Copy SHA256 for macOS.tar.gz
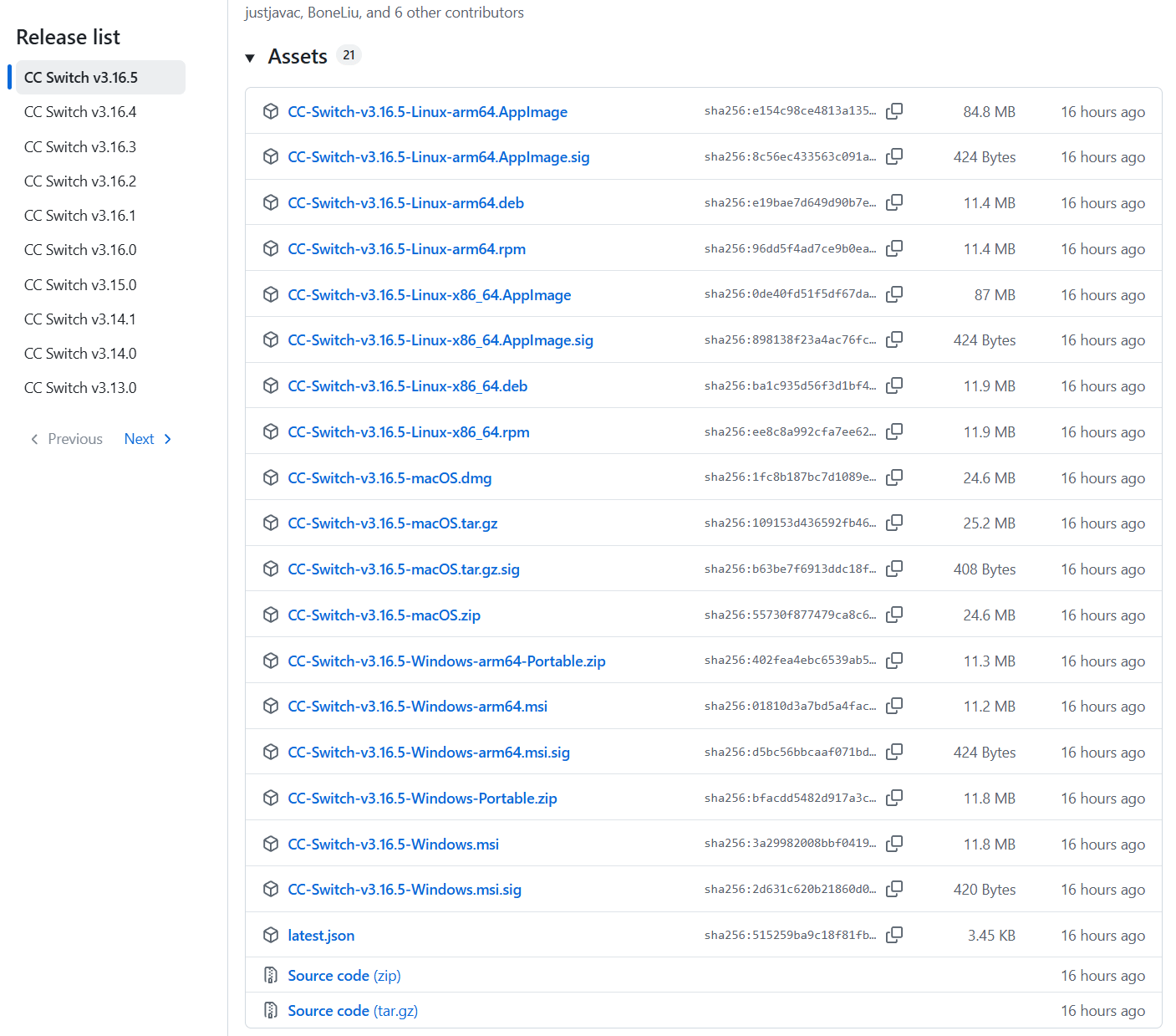 894,523
